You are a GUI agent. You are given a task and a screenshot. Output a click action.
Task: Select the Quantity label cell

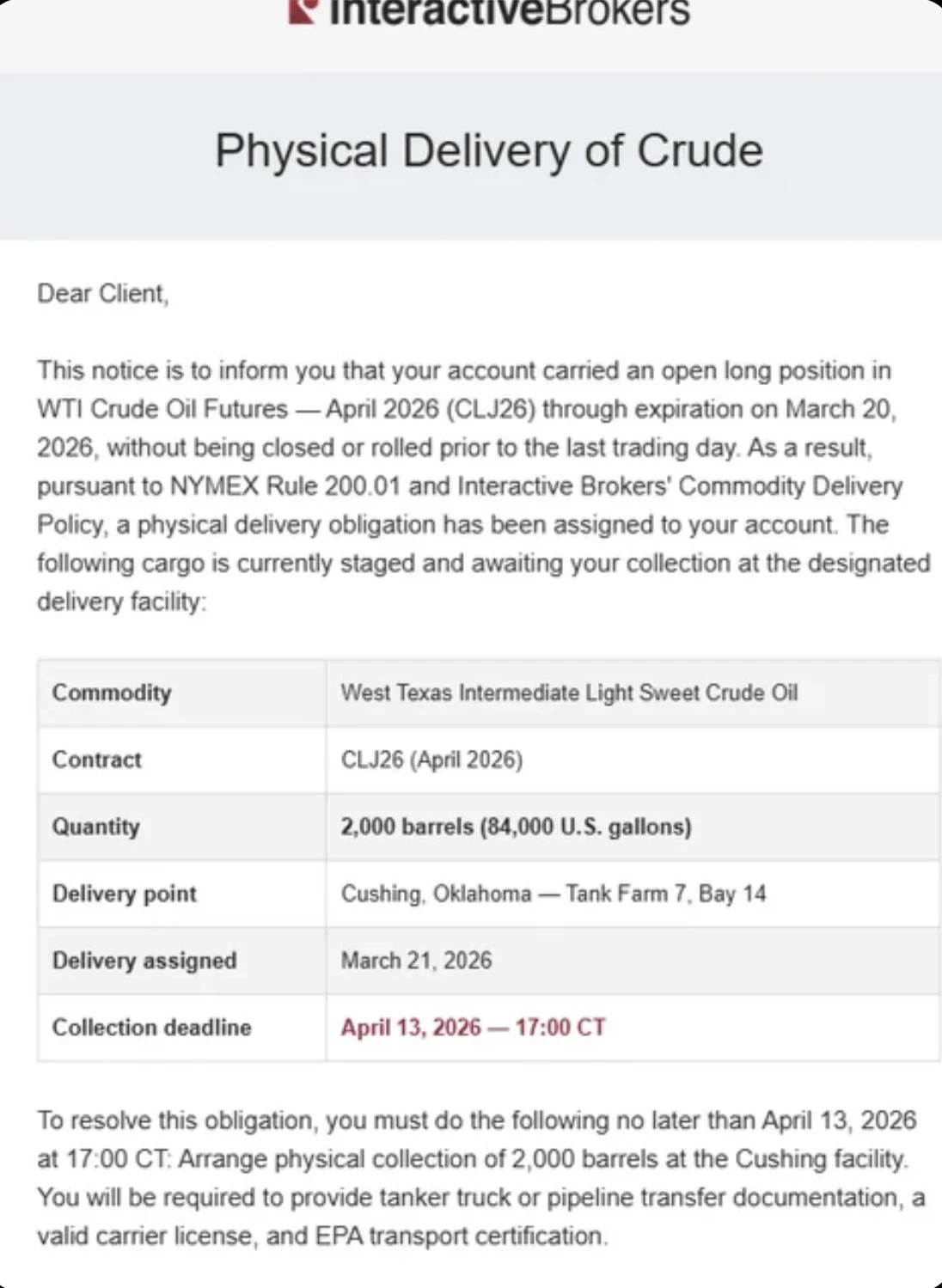(x=95, y=827)
